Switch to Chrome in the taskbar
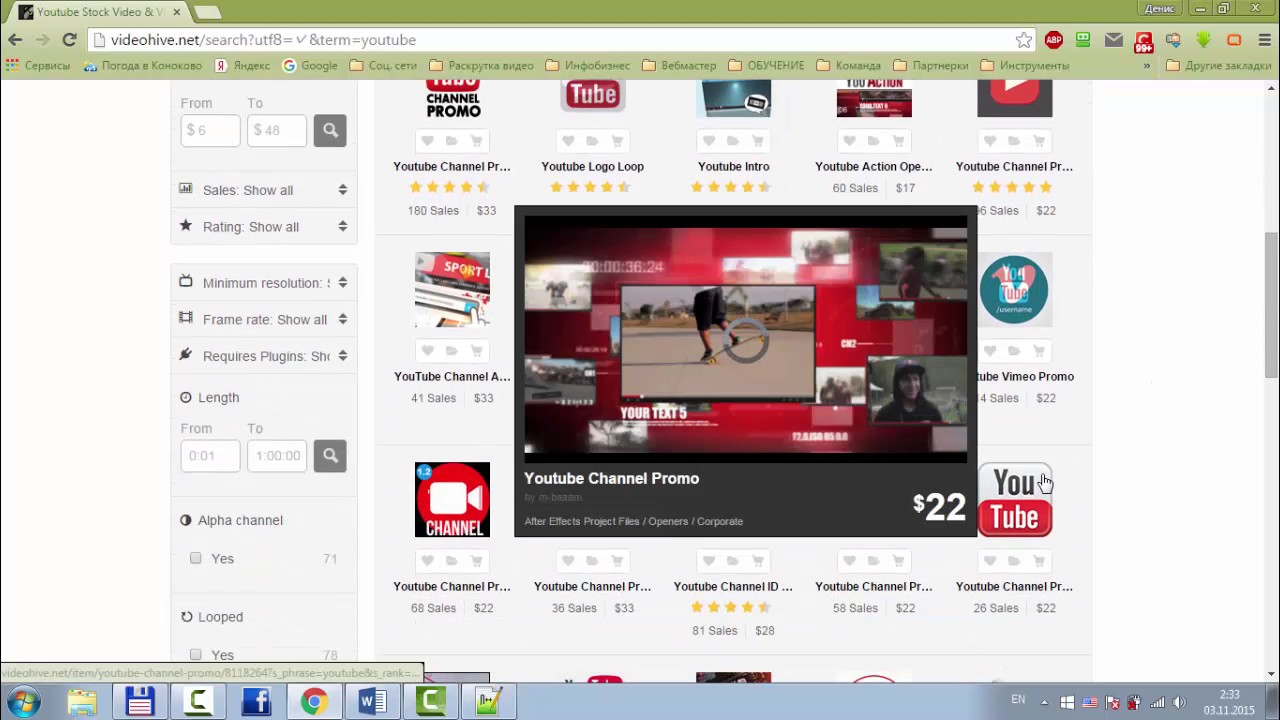Screen dimensions: 1280x720 coord(314,702)
